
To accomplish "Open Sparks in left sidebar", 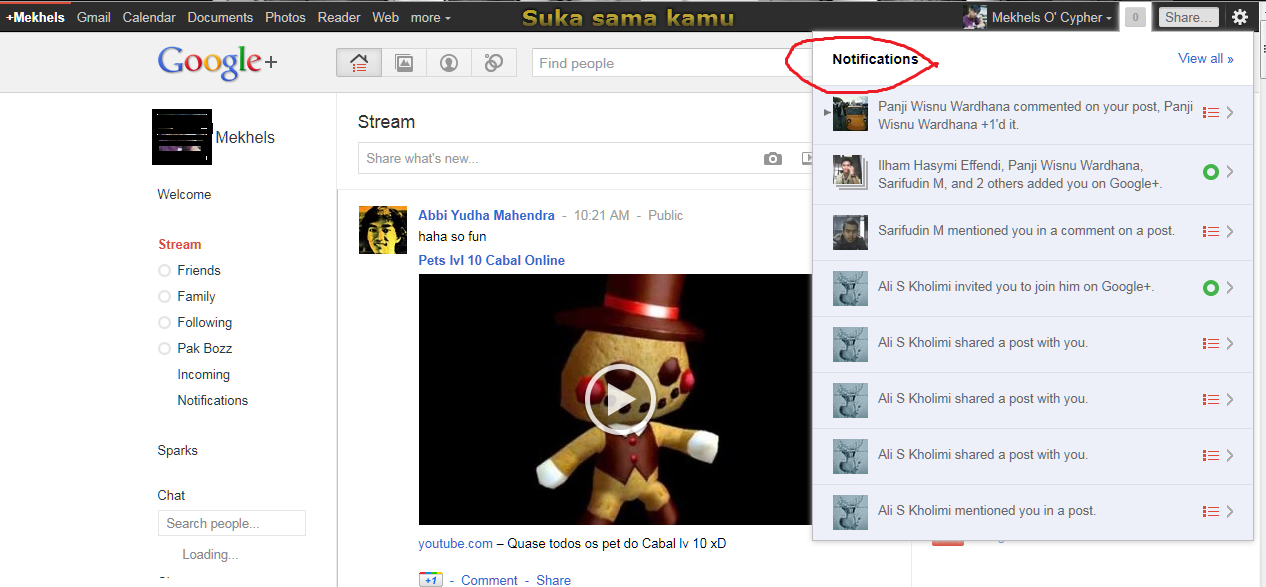I will (x=178, y=450).
